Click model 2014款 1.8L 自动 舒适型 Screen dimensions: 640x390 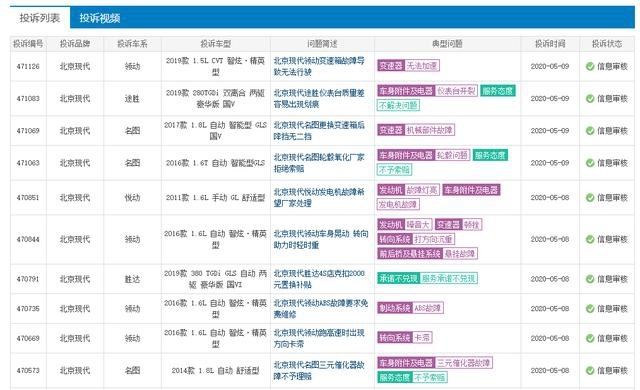216,370
